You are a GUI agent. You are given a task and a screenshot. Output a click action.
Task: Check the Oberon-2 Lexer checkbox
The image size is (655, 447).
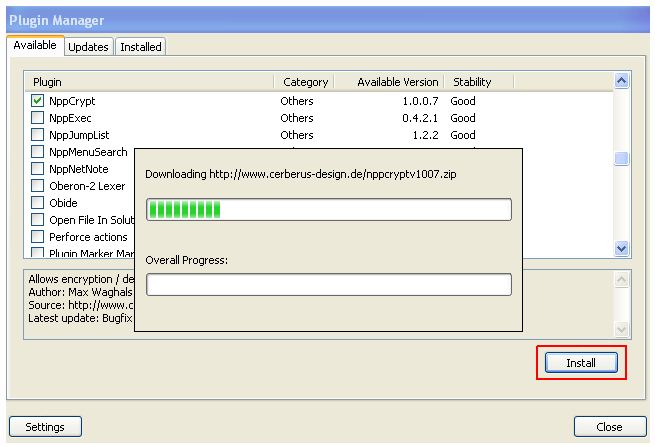(x=38, y=186)
